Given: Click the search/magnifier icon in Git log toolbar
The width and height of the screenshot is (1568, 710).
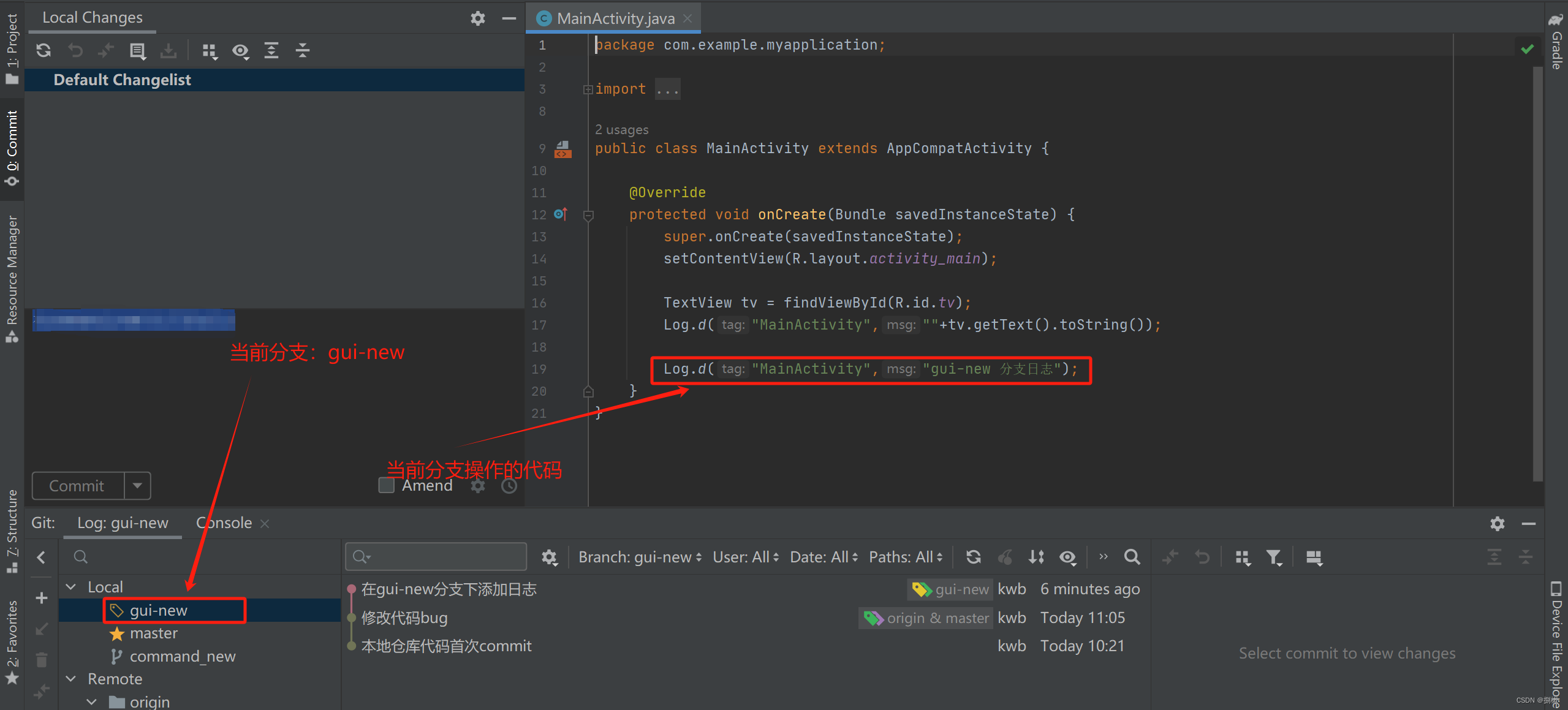Looking at the screenshot, I should (x=1133, y=558).
